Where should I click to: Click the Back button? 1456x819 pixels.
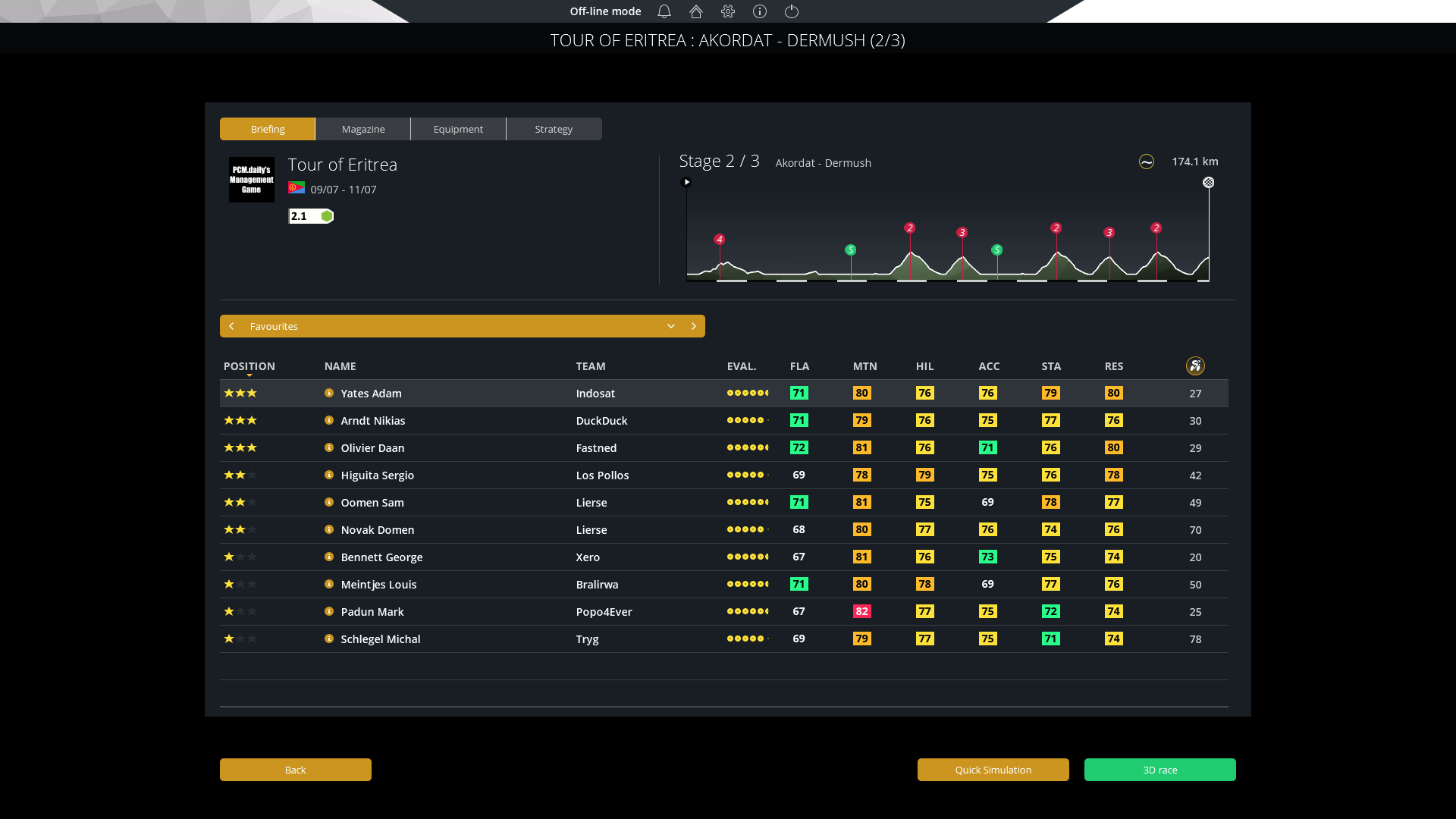[x=296, y=770]
